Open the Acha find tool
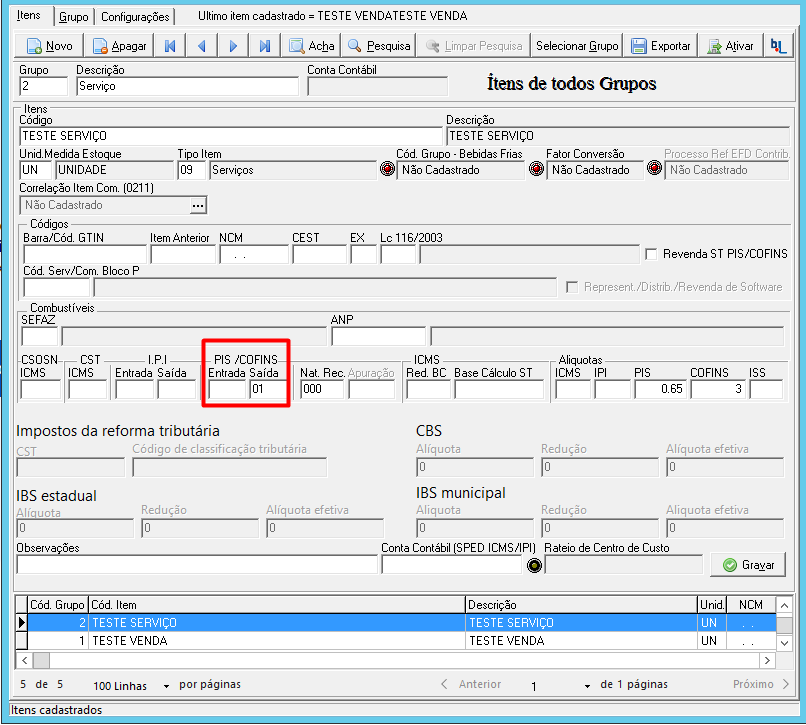The height and width of the screenshot is (725, 806). [x=311, y=46]
